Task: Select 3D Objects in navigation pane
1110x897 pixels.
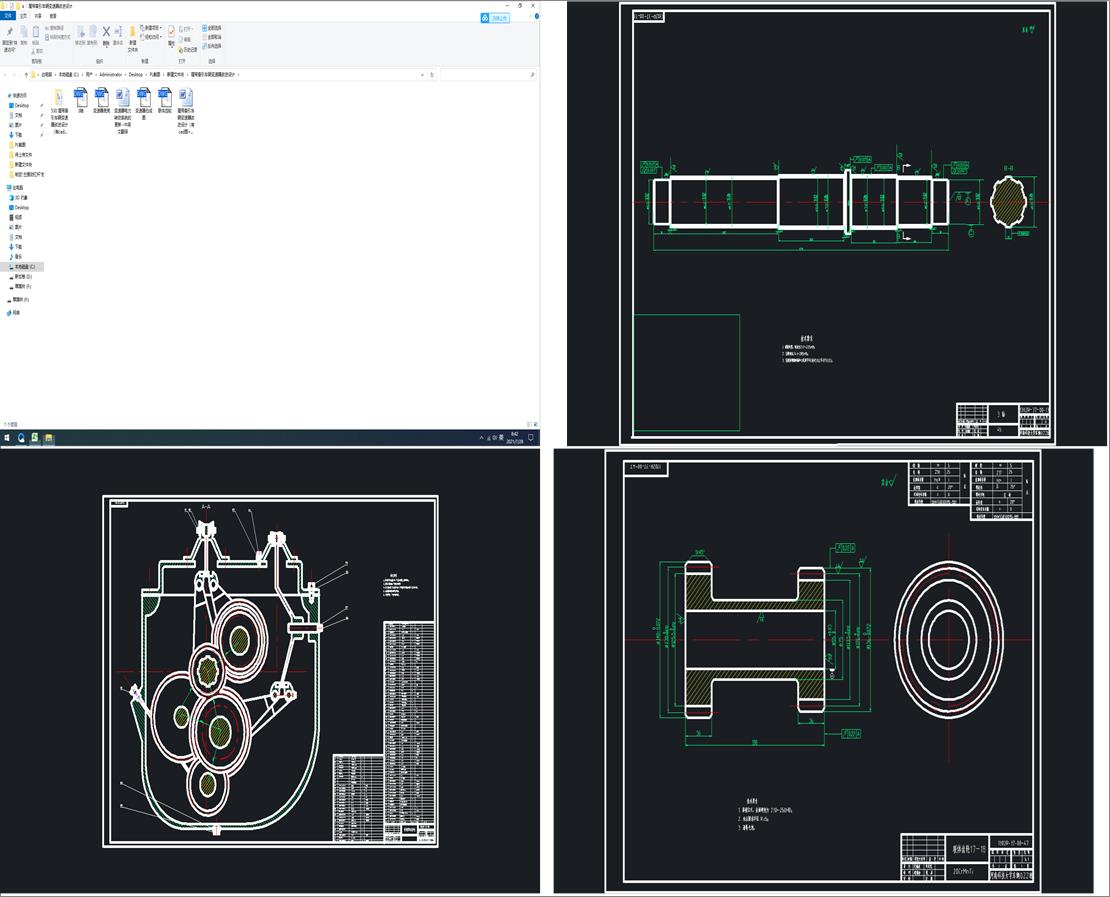Action: click(22, 197)
